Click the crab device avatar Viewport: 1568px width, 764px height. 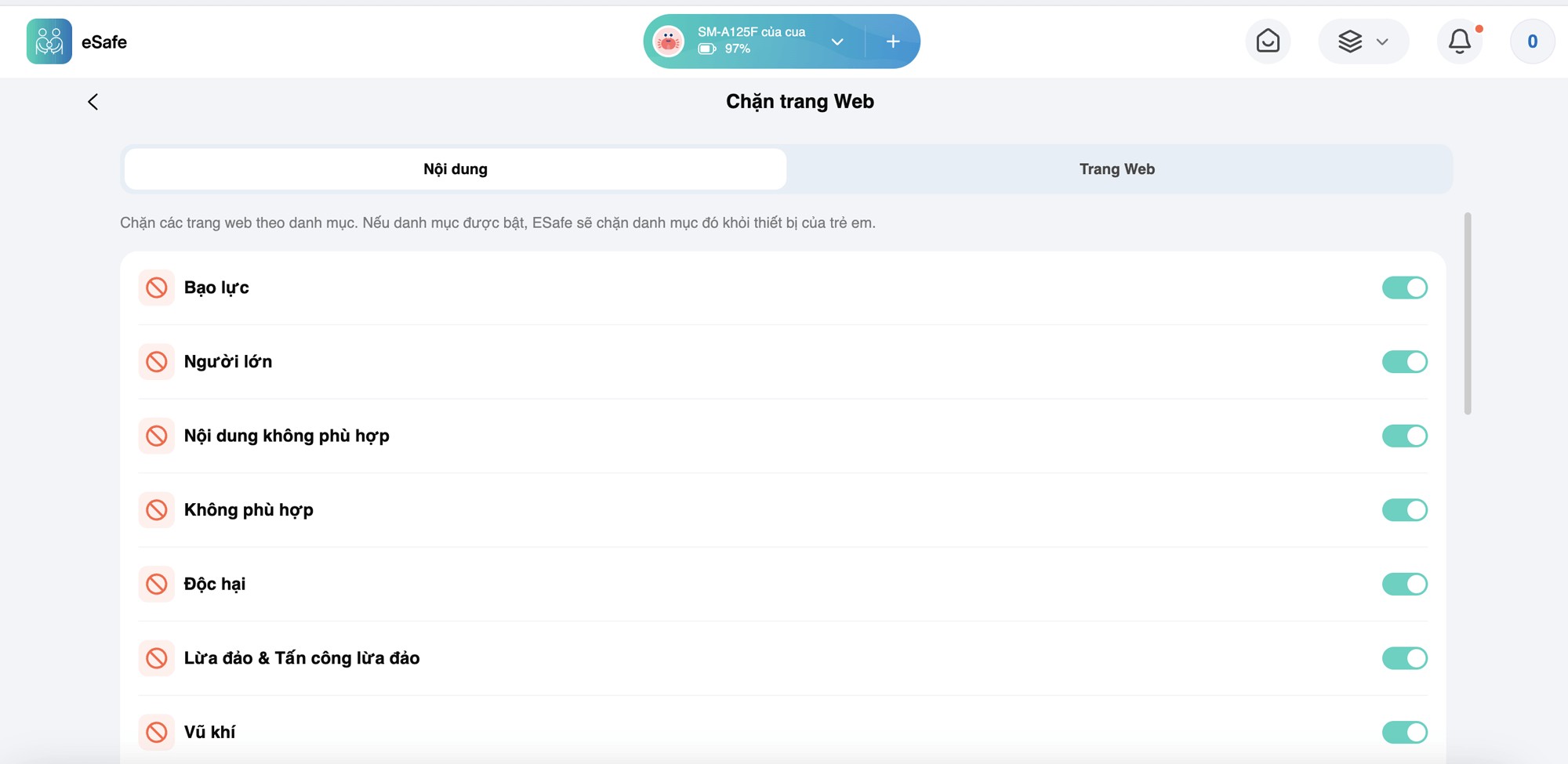click(x=668, y=42)
